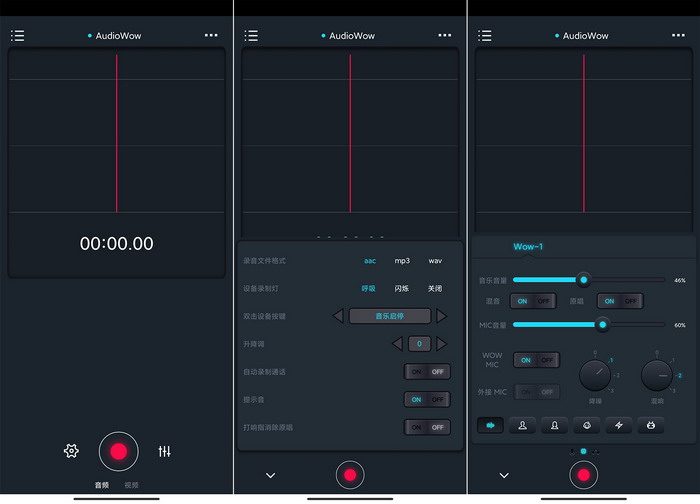Toggle the WOW MIC switch
This screenshot has height=504, width=700.
tap(536, 360)
